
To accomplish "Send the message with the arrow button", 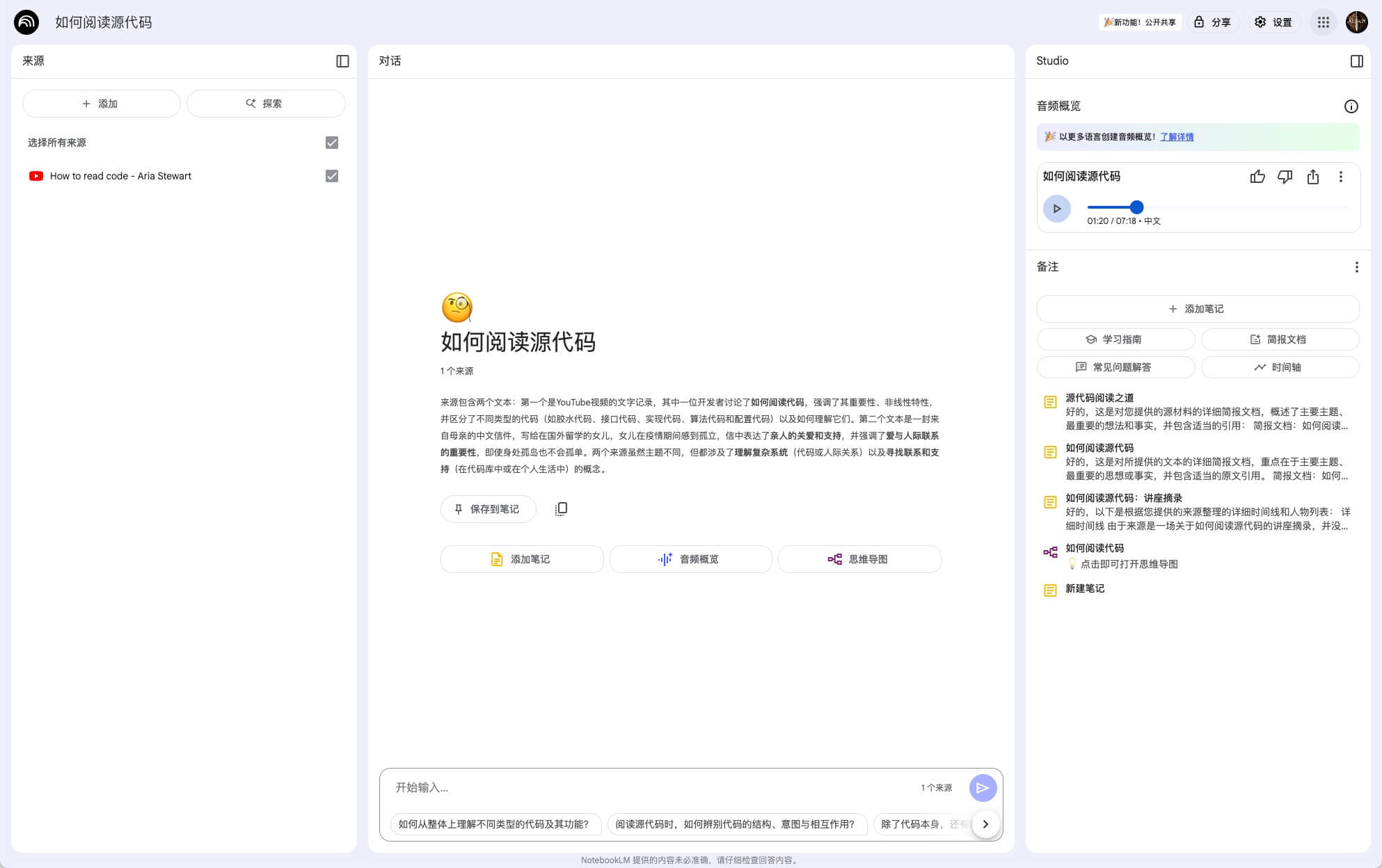I will 983,788.
